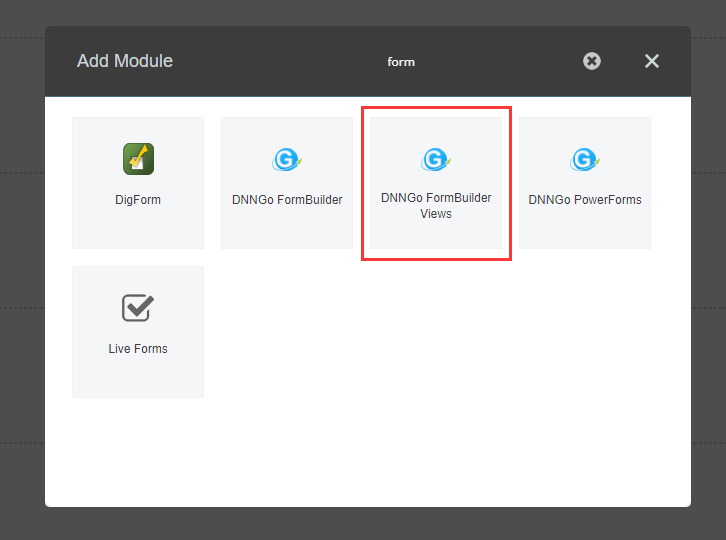Click the "DNNGo PowerForms" label
This screenshot has width=726, height=540.
[x=585, y=200]
